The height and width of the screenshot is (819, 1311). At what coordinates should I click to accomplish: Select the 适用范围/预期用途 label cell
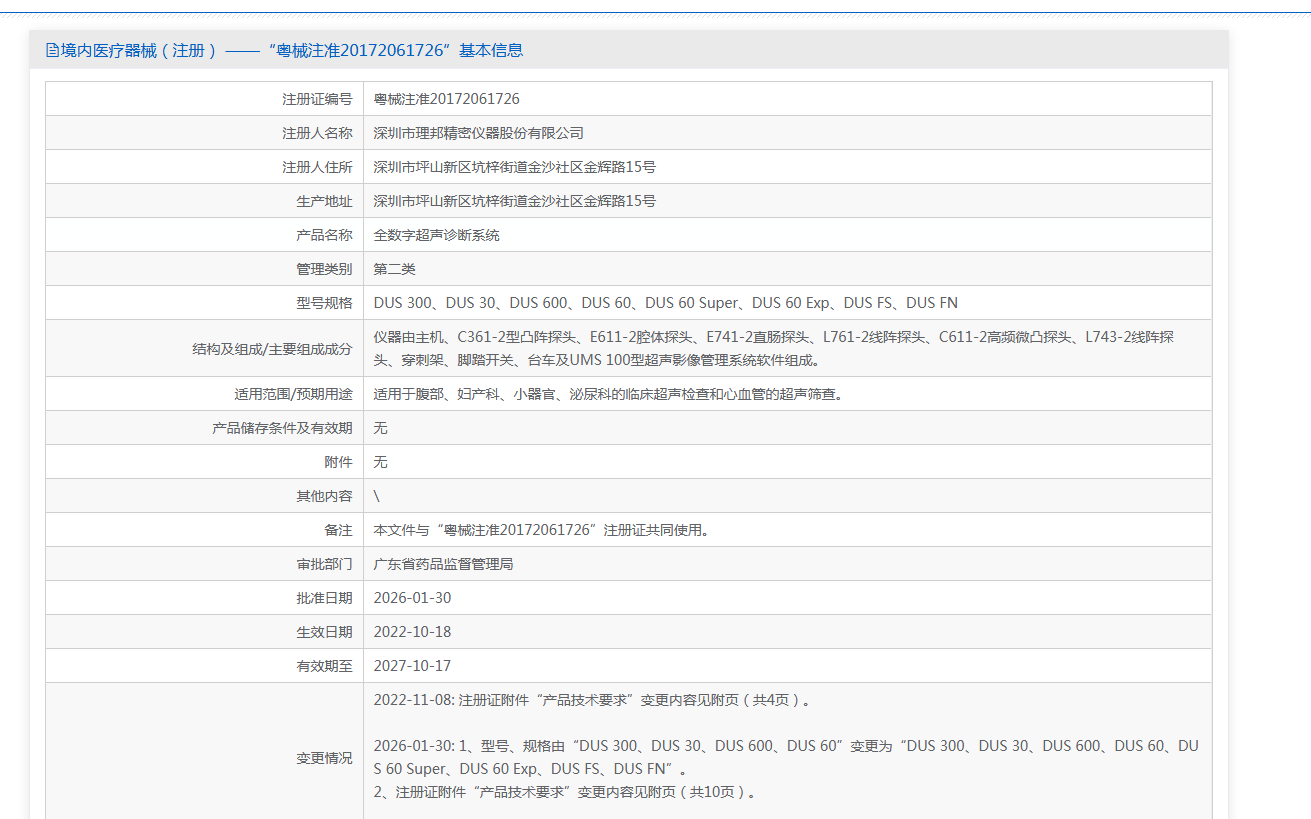pos(204,394)
